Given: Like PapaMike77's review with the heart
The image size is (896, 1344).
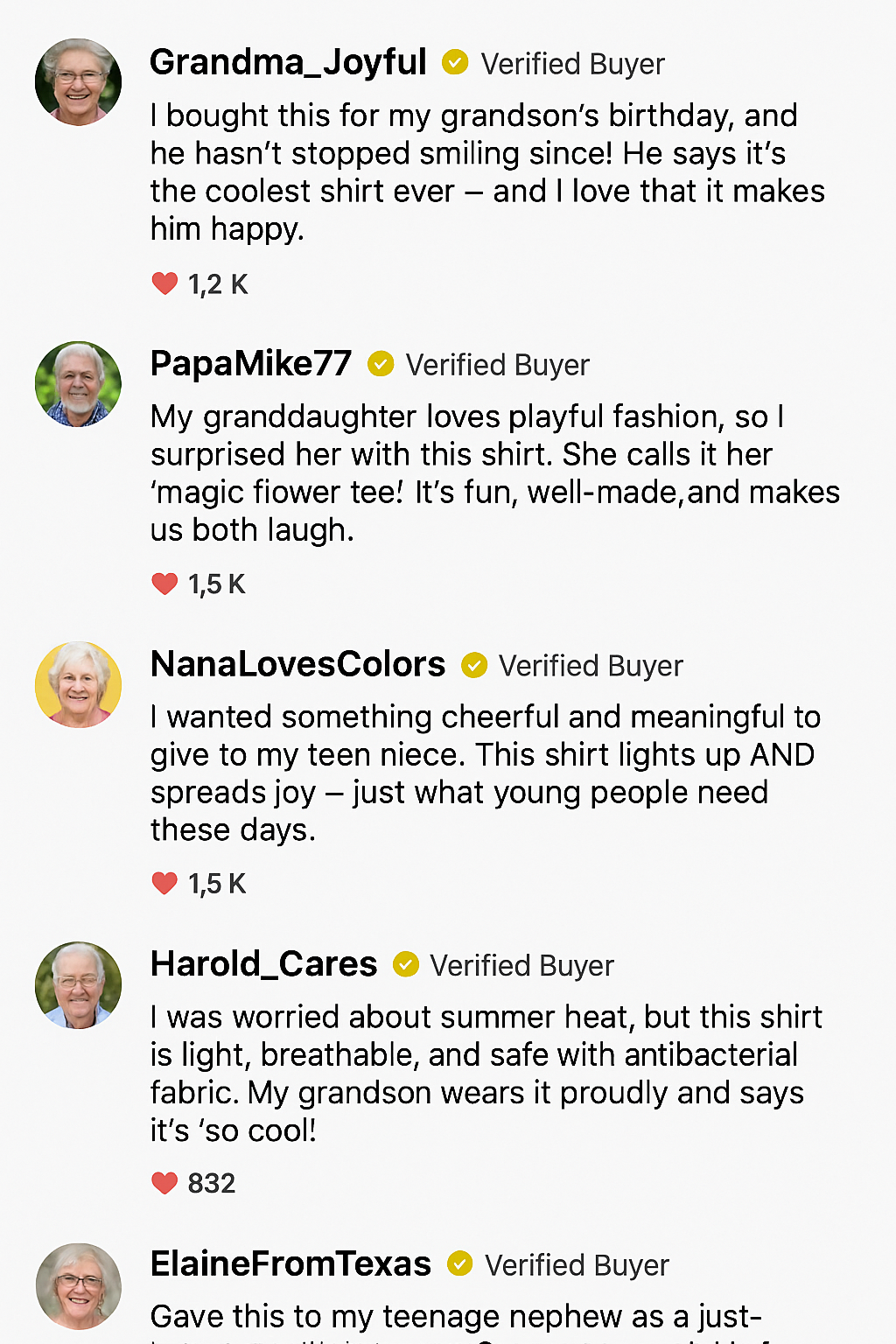Looking at the screenshot, I should (164, 584).
